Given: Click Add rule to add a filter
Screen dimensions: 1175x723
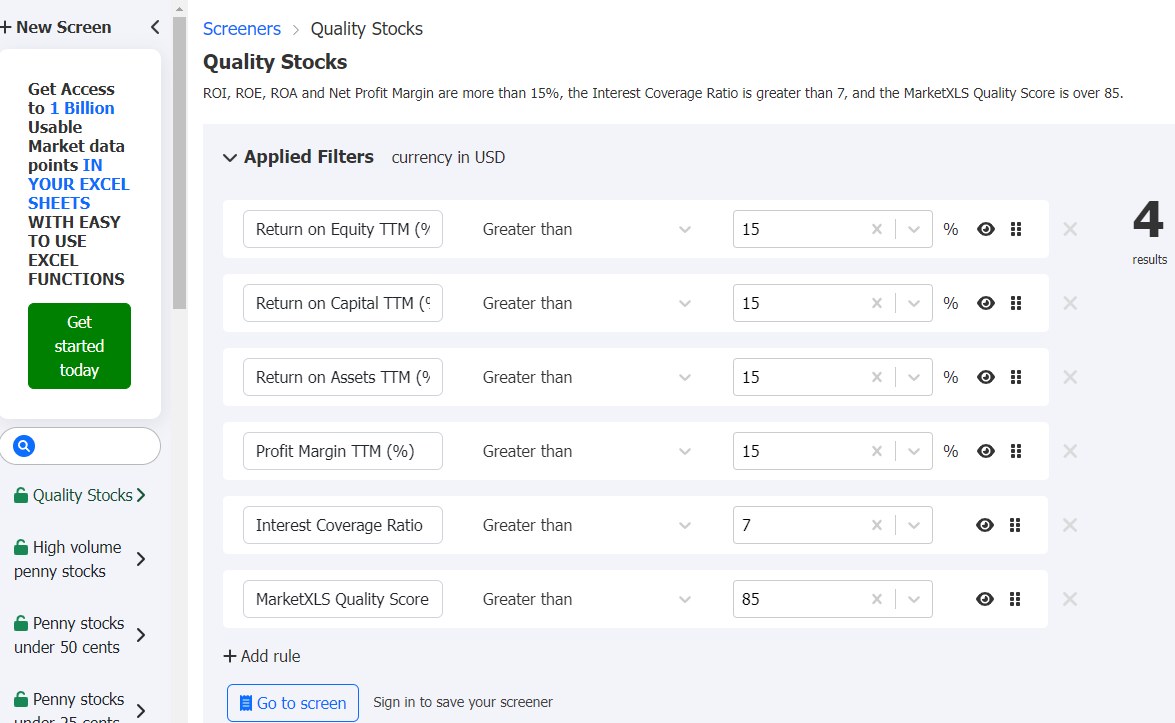Looking at the screenshot, I should click(262, 656).
